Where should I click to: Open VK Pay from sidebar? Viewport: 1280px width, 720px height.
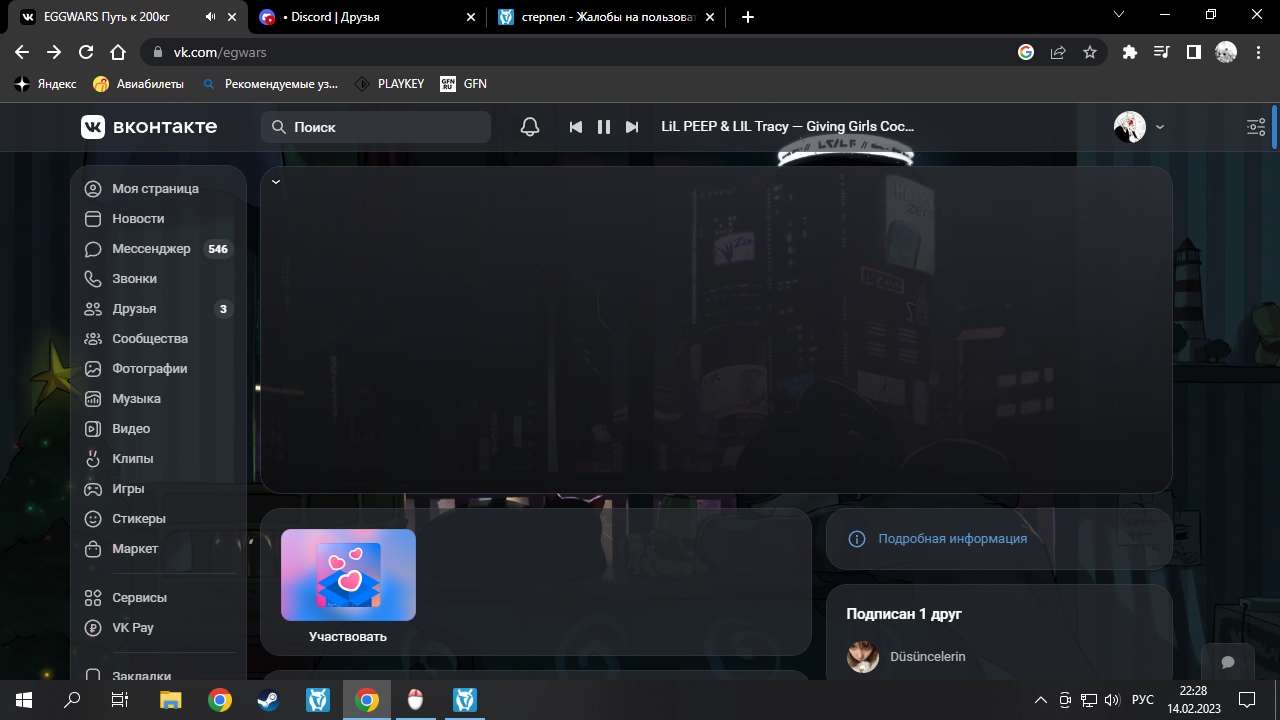(132, 628)
